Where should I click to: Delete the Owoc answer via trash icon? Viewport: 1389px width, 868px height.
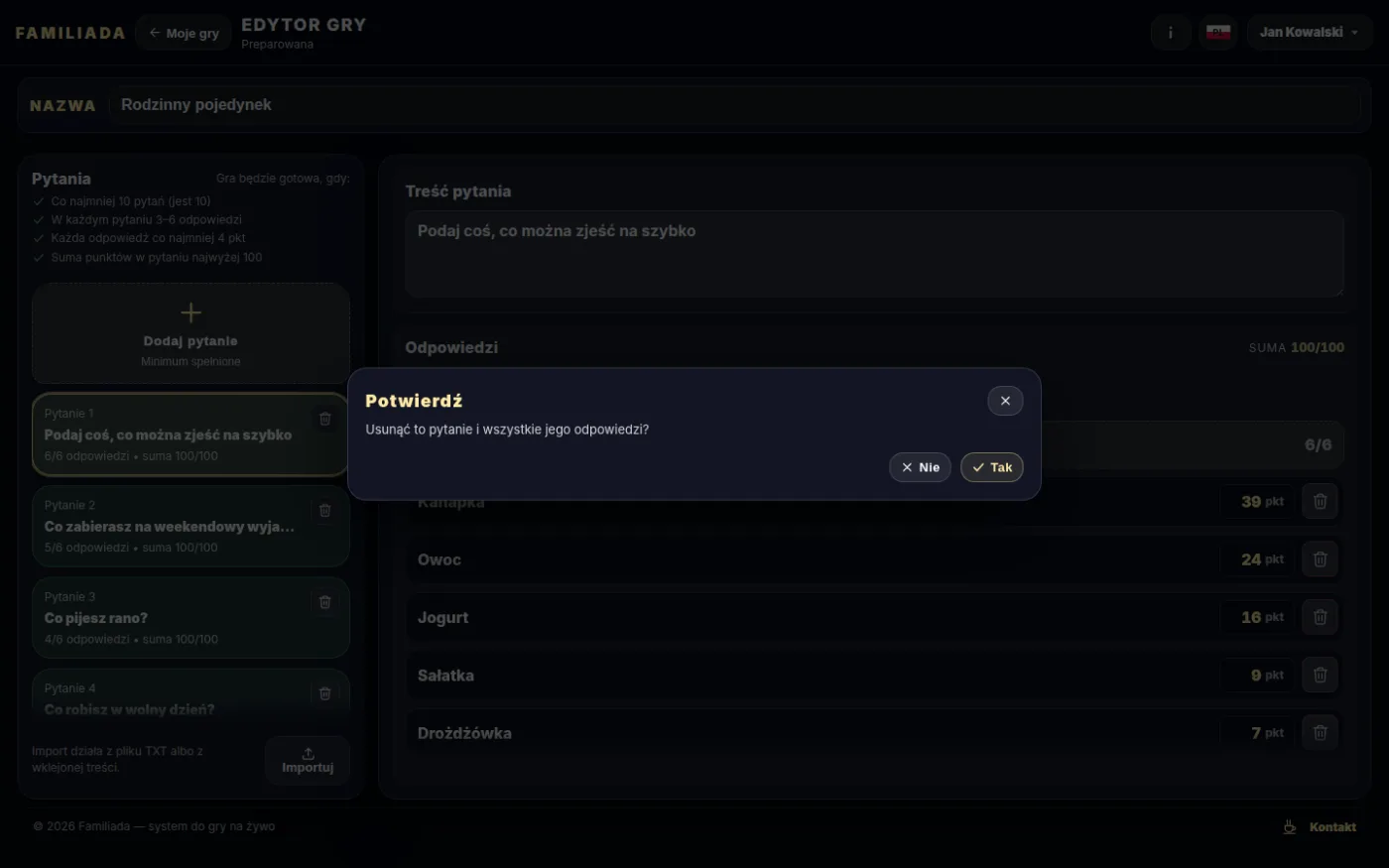click(1320, 559)
